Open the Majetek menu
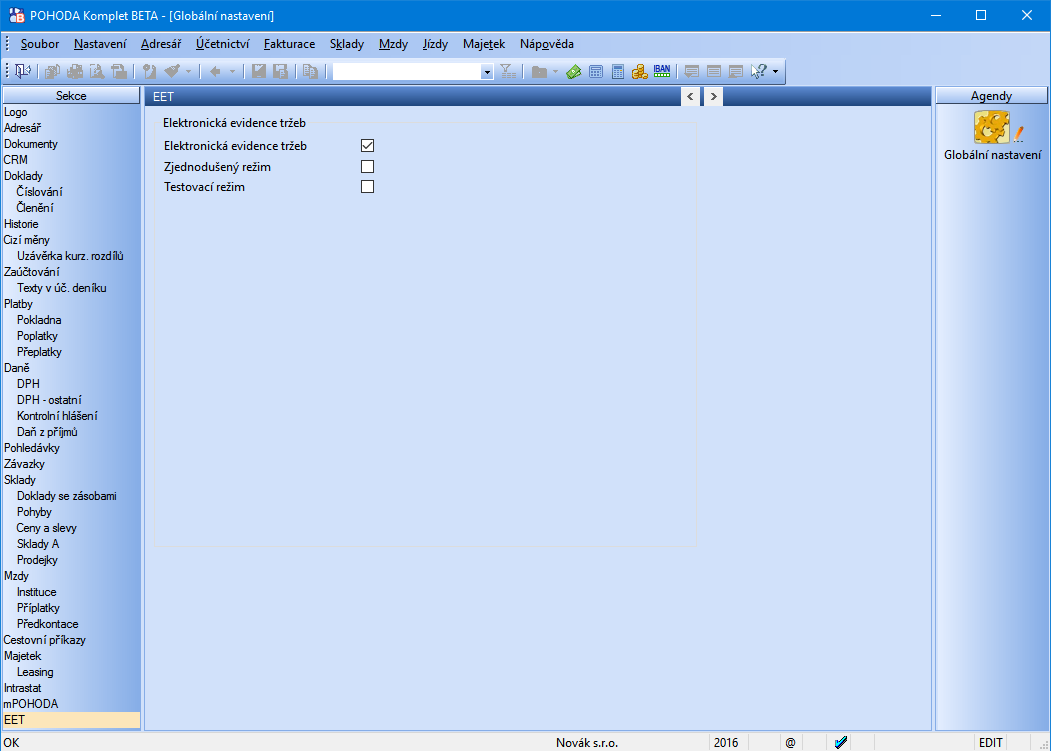This screenshot has width=1051, height=751. tap(484, 44)
